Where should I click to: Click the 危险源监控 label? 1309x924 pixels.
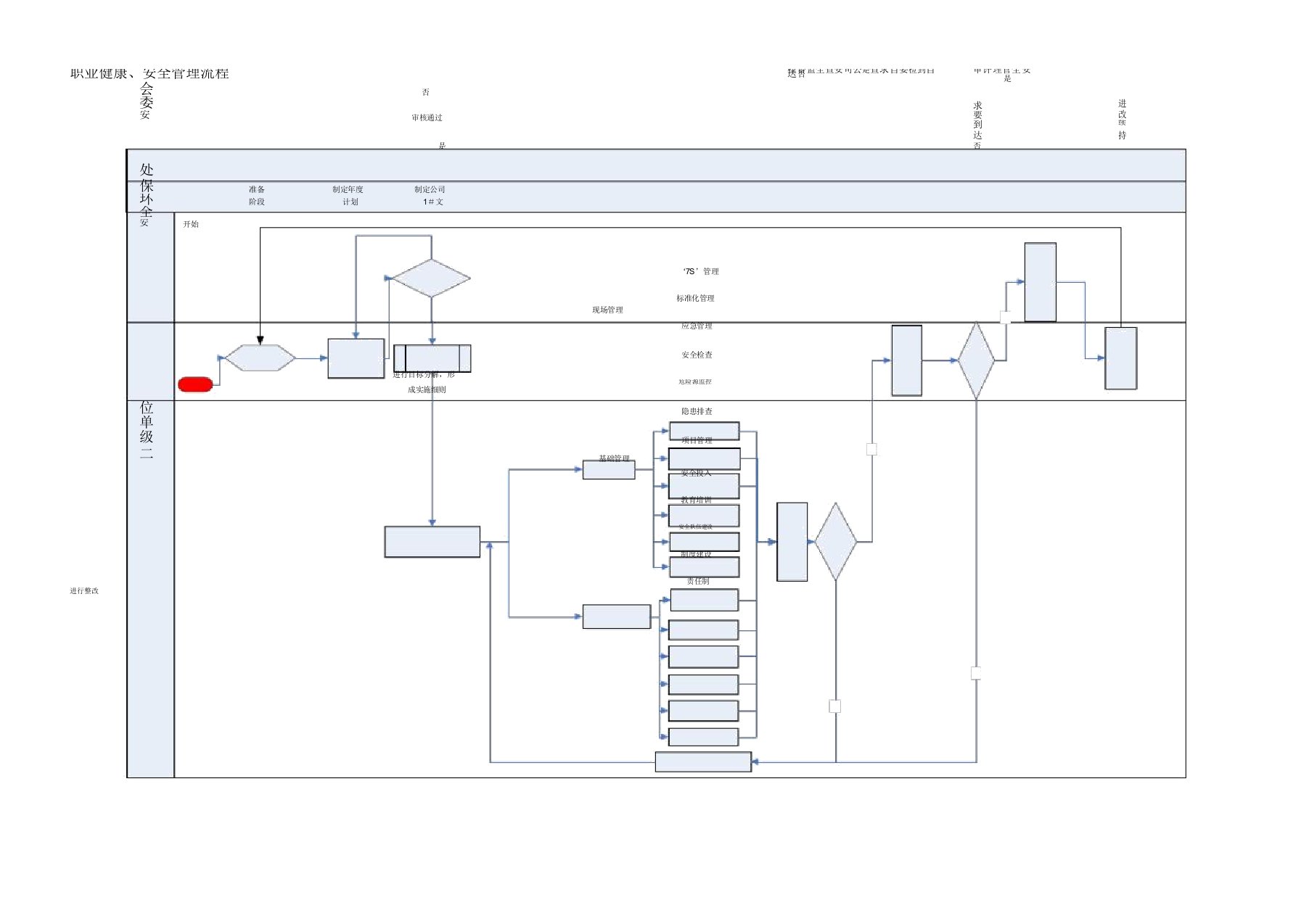tap(695, 381)
